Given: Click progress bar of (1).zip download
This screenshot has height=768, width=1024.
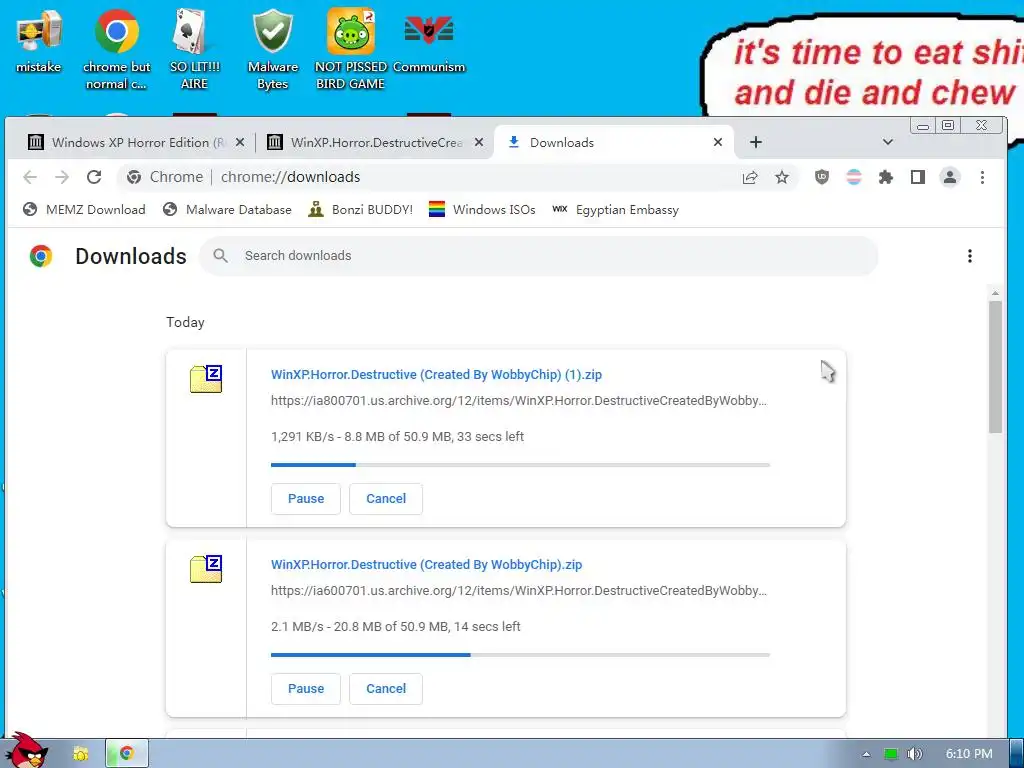Looking at the screenshot, I should click(x=520, y=465).
